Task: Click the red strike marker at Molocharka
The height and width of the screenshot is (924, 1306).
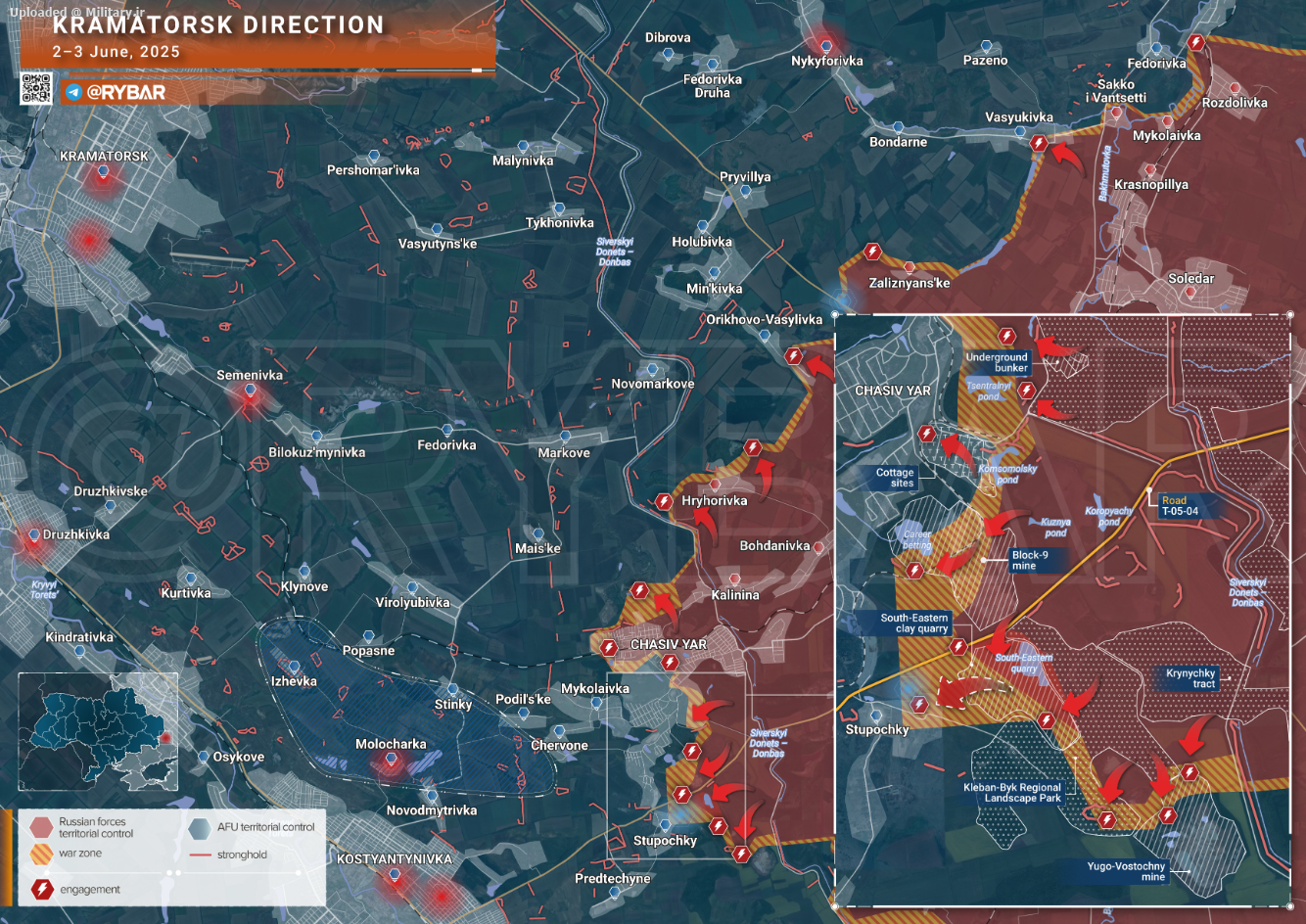Action: coord(391,761)
